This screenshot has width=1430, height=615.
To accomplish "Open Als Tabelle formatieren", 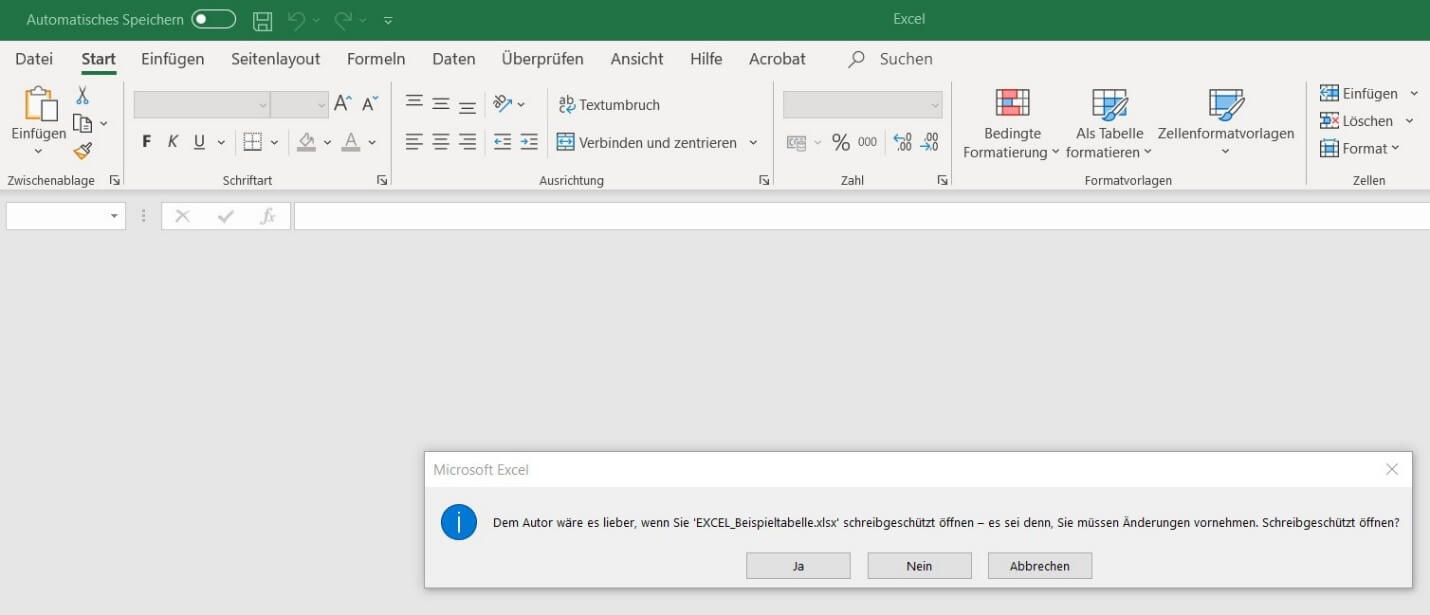I will click(1109, 123).
